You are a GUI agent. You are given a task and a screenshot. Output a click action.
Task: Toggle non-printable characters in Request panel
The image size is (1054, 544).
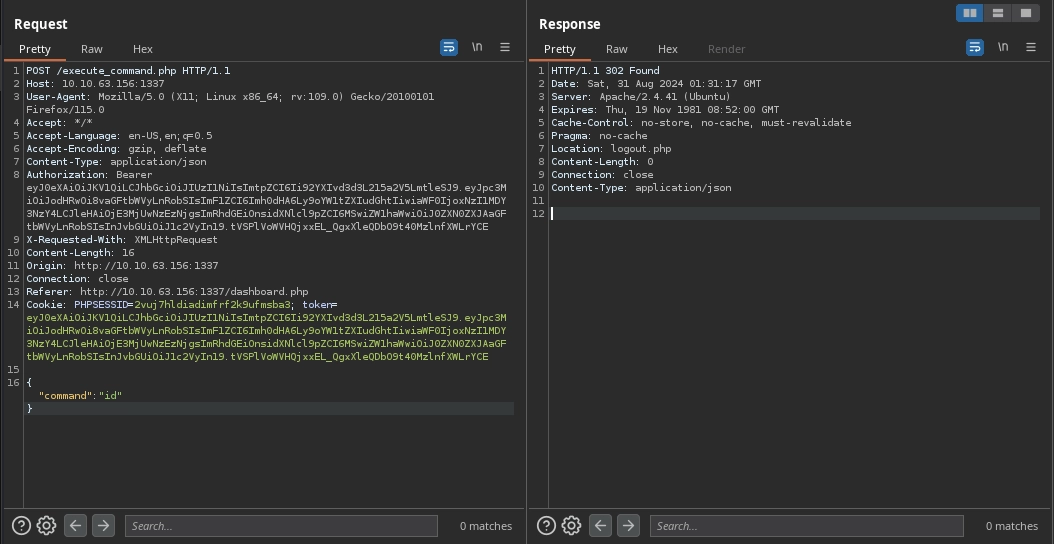477,47
